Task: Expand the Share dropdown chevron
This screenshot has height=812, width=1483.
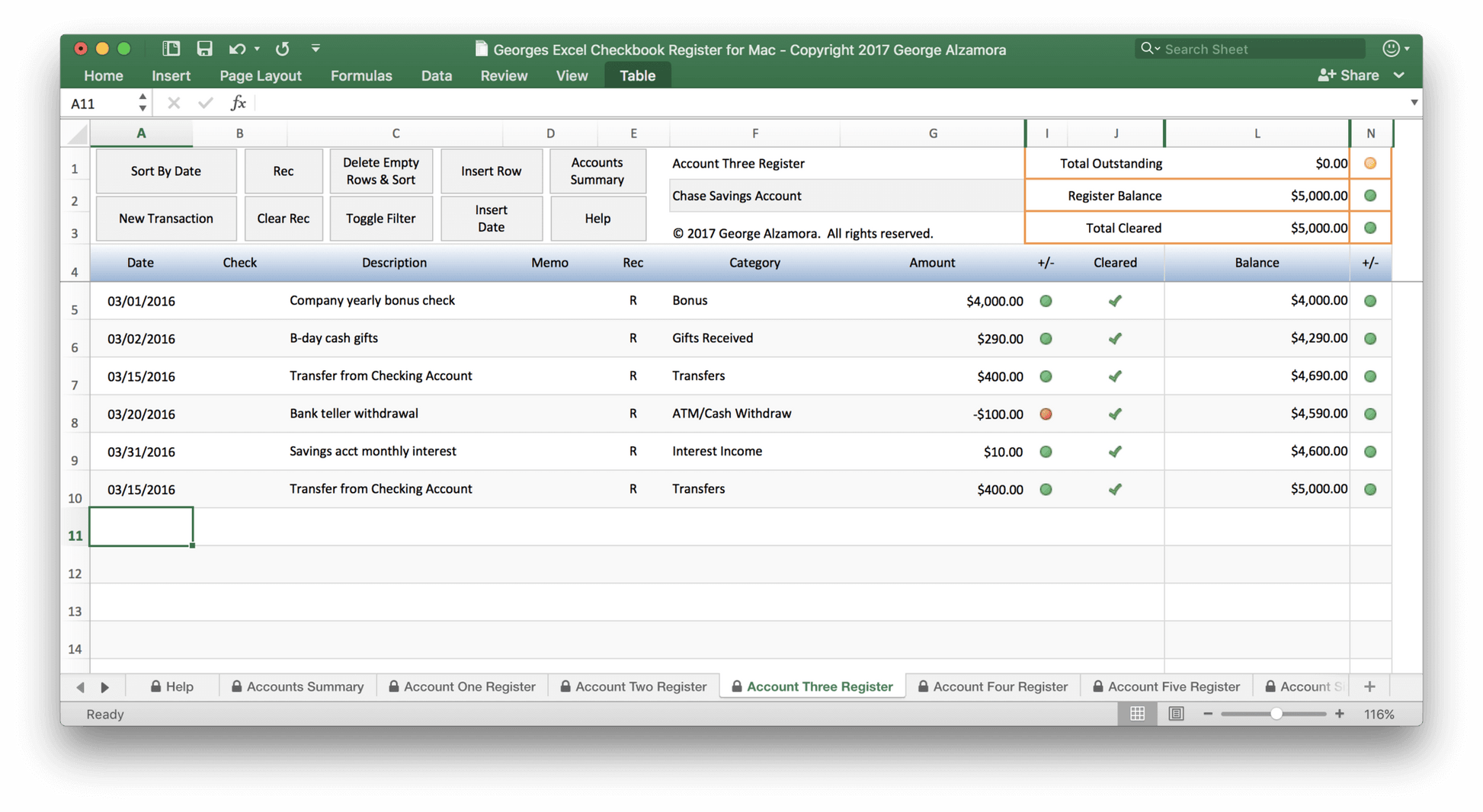Action: coord(1399,75)
